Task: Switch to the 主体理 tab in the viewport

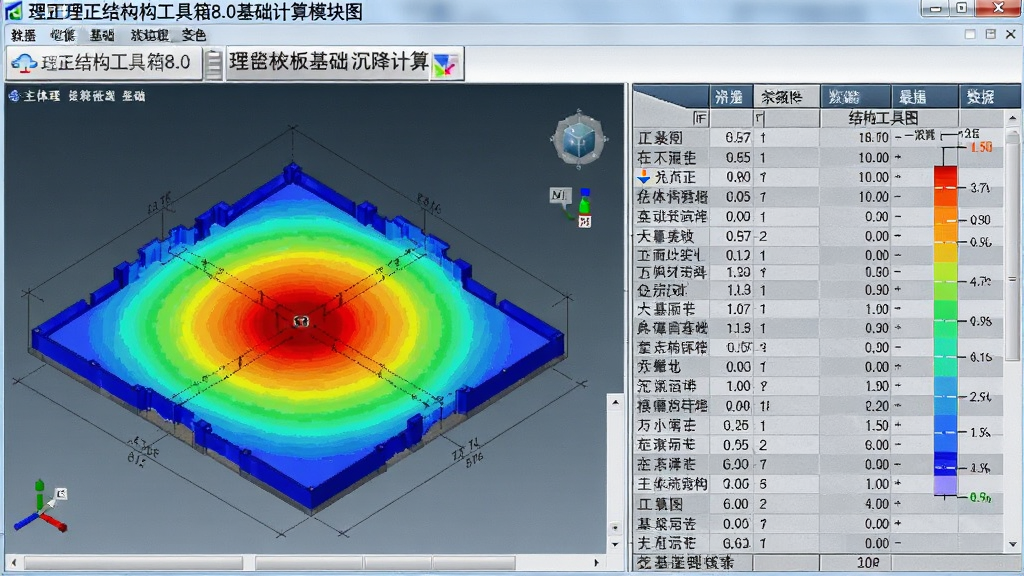Action: click(x=41, y=96)
